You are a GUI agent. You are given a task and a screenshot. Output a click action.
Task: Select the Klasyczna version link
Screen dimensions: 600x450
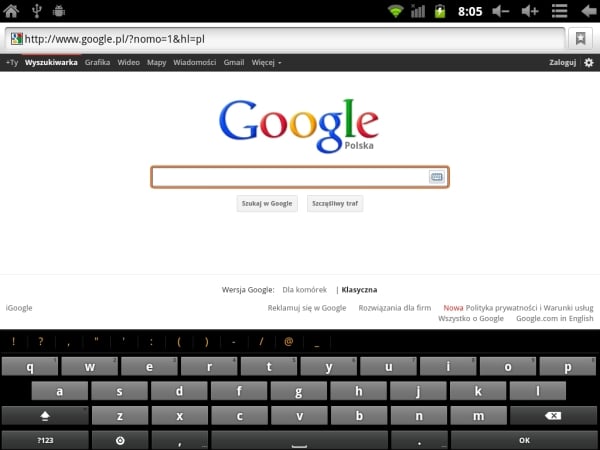click(x=359, y=290)
